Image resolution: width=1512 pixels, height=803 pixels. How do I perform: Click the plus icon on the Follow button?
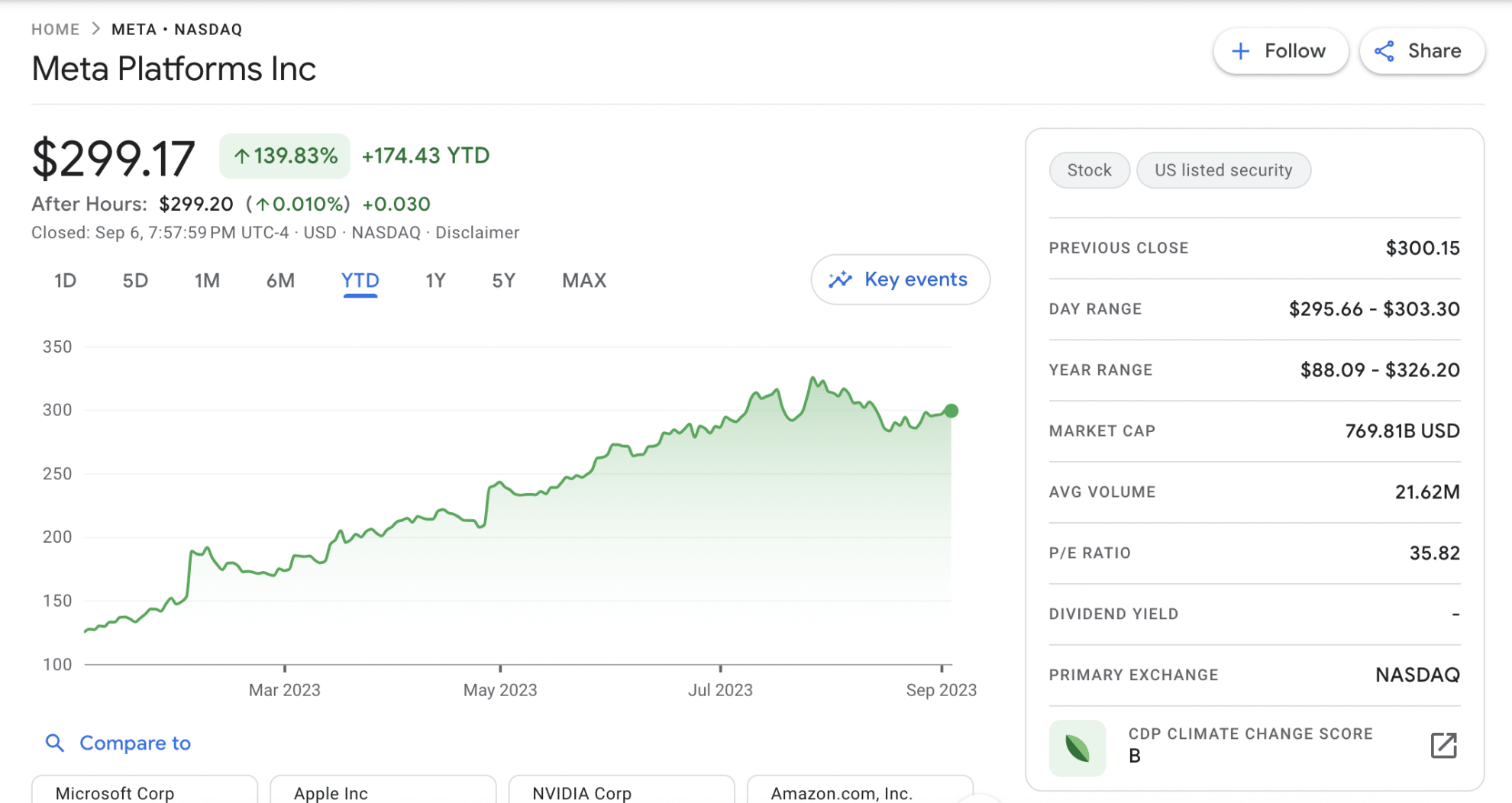tap(1241, 50)
